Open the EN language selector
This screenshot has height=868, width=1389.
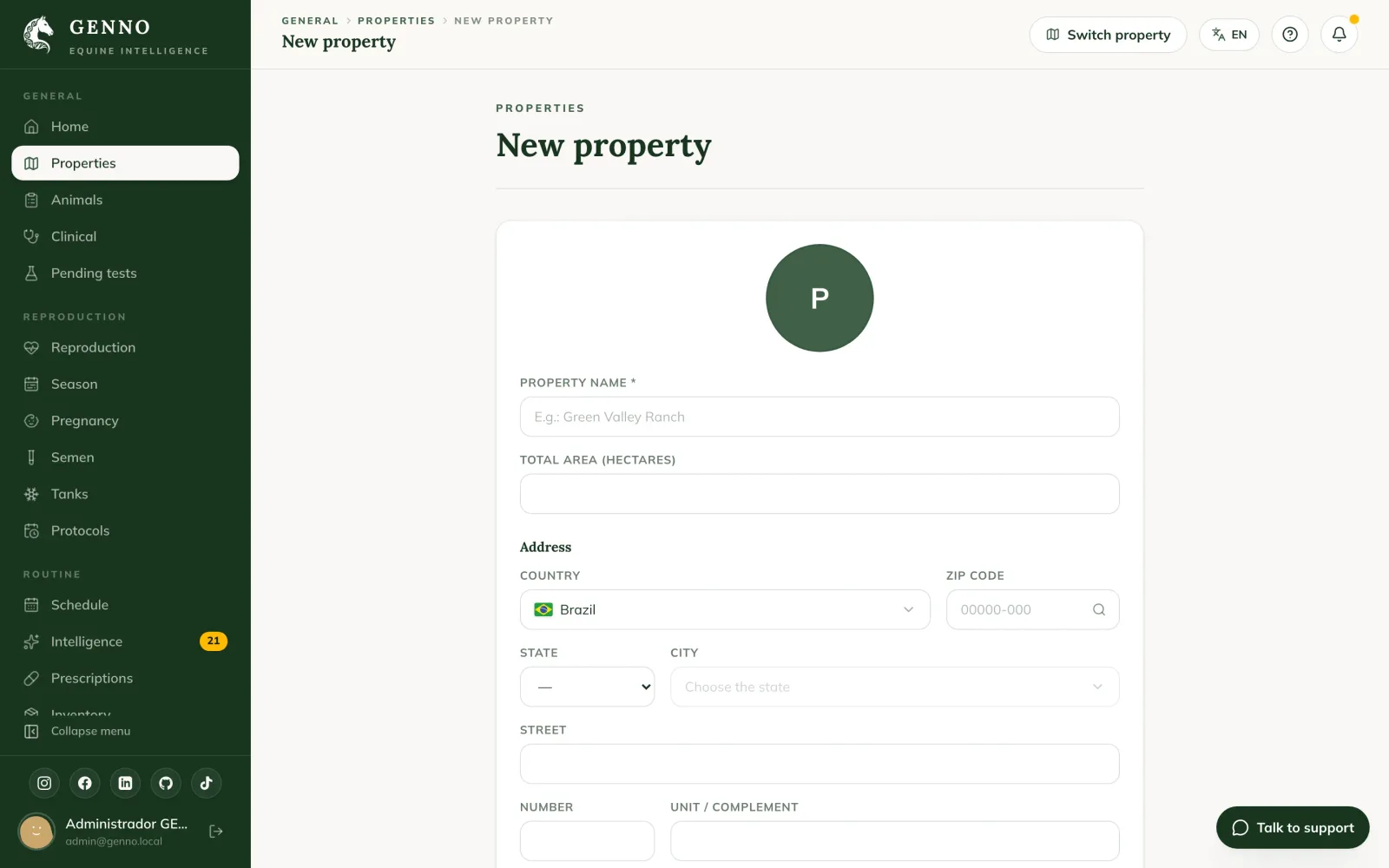(1229, 35)
